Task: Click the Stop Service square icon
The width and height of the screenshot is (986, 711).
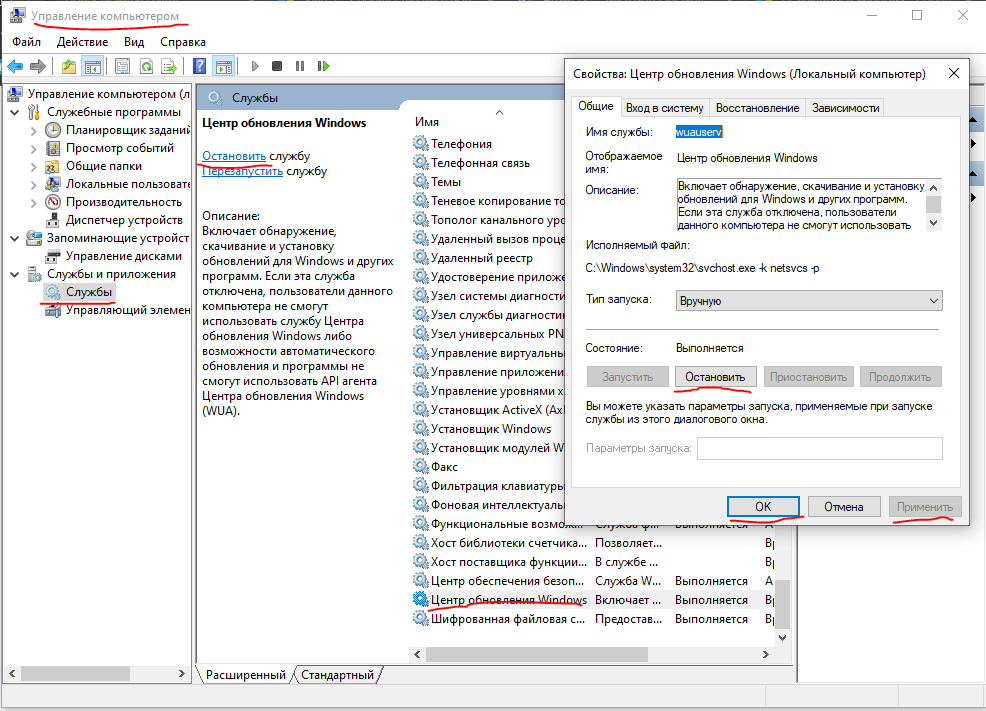Action: [277, 66]
